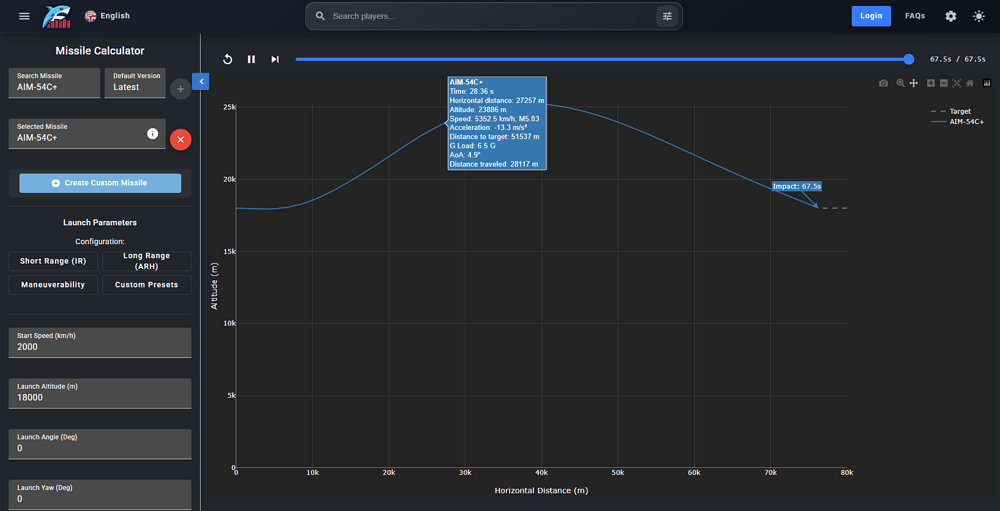Click the Login button
Image resolution: width=1000 pixels, height=511 pixels.
[871, 16]
